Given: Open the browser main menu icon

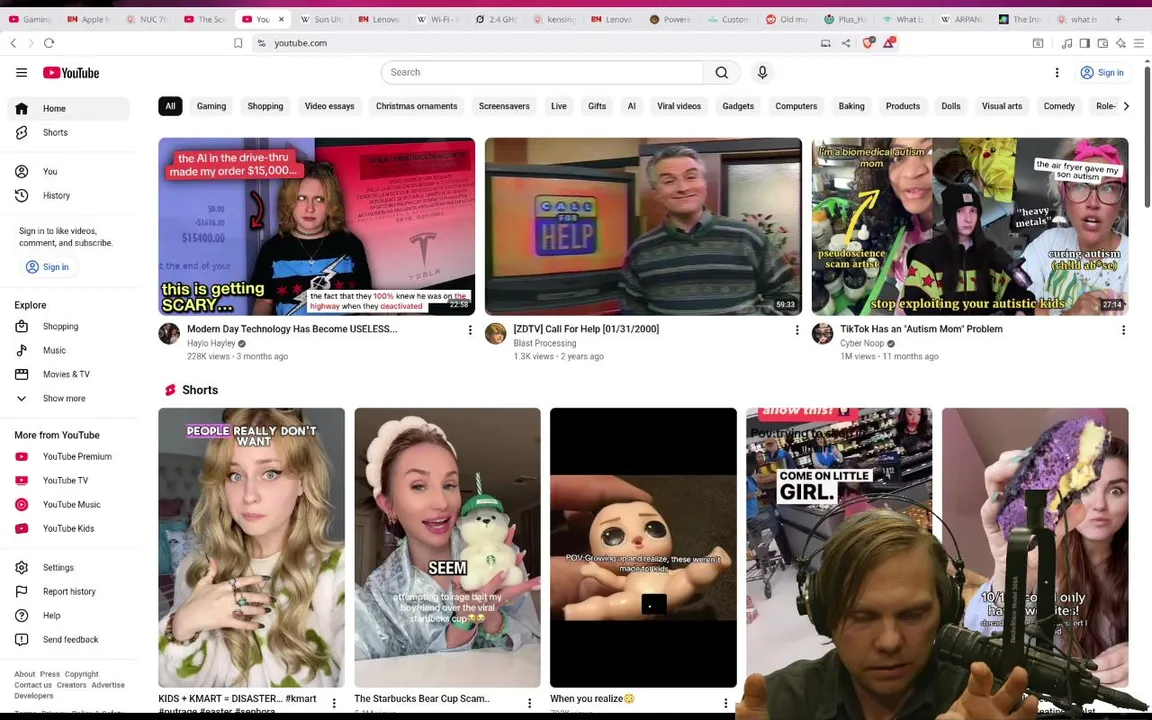Looking at the screenshot, I should click(1139, 43).
